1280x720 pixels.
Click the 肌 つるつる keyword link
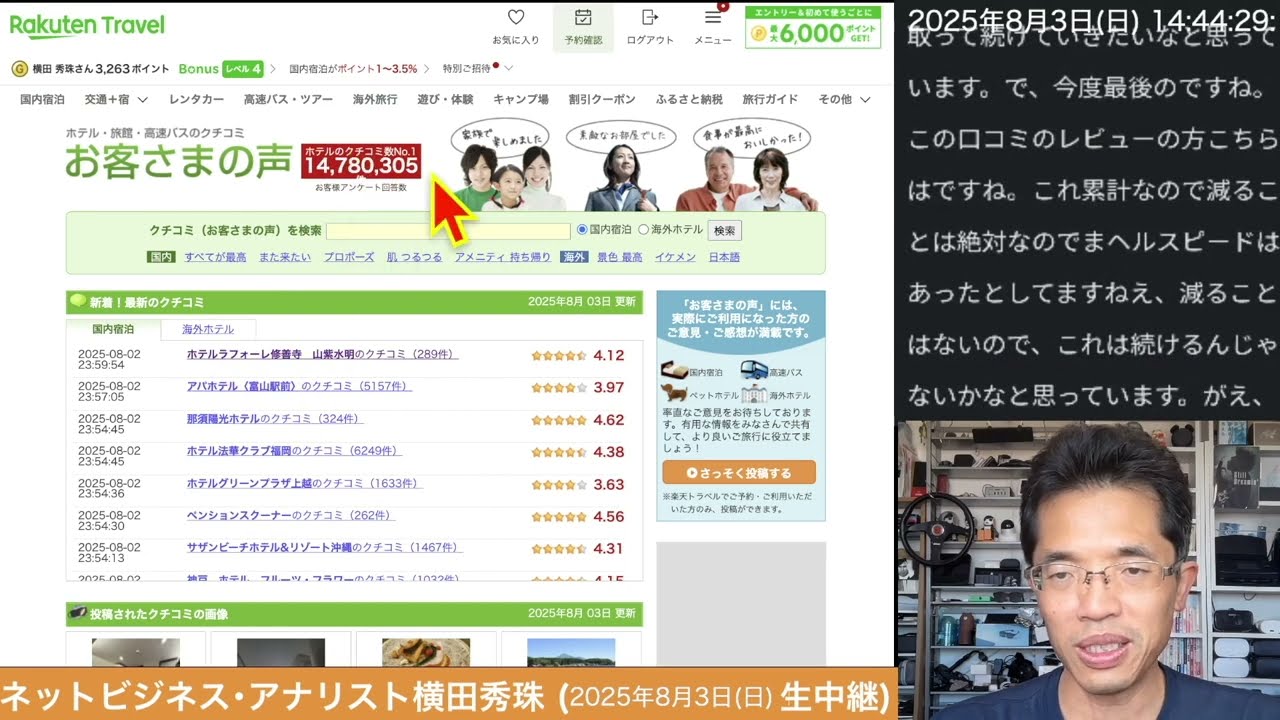[414, 257]
